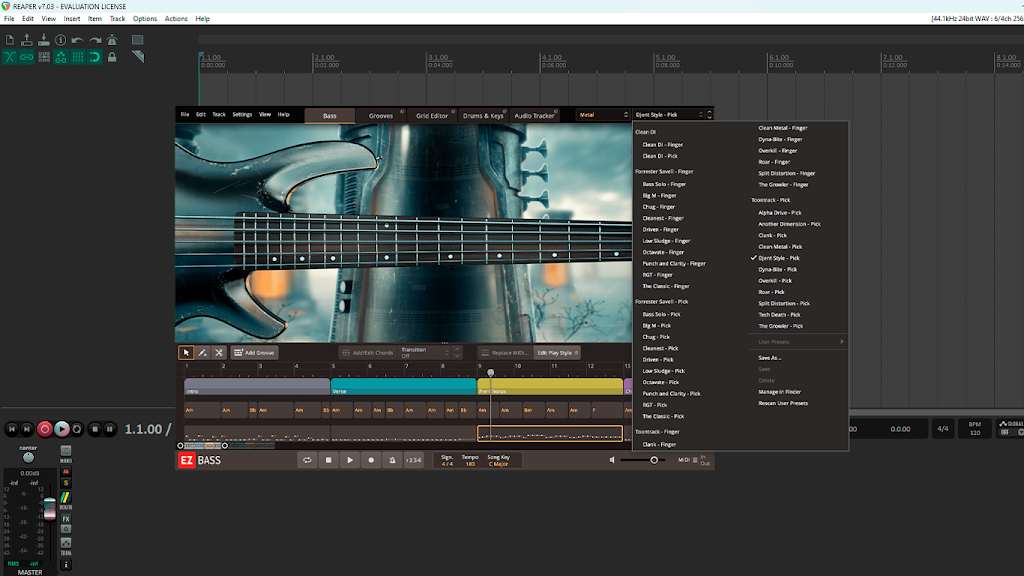Open the Djent Style - Pick preset dropdown
This screenshot has height=576, width=1024.
tap(669, 115)
